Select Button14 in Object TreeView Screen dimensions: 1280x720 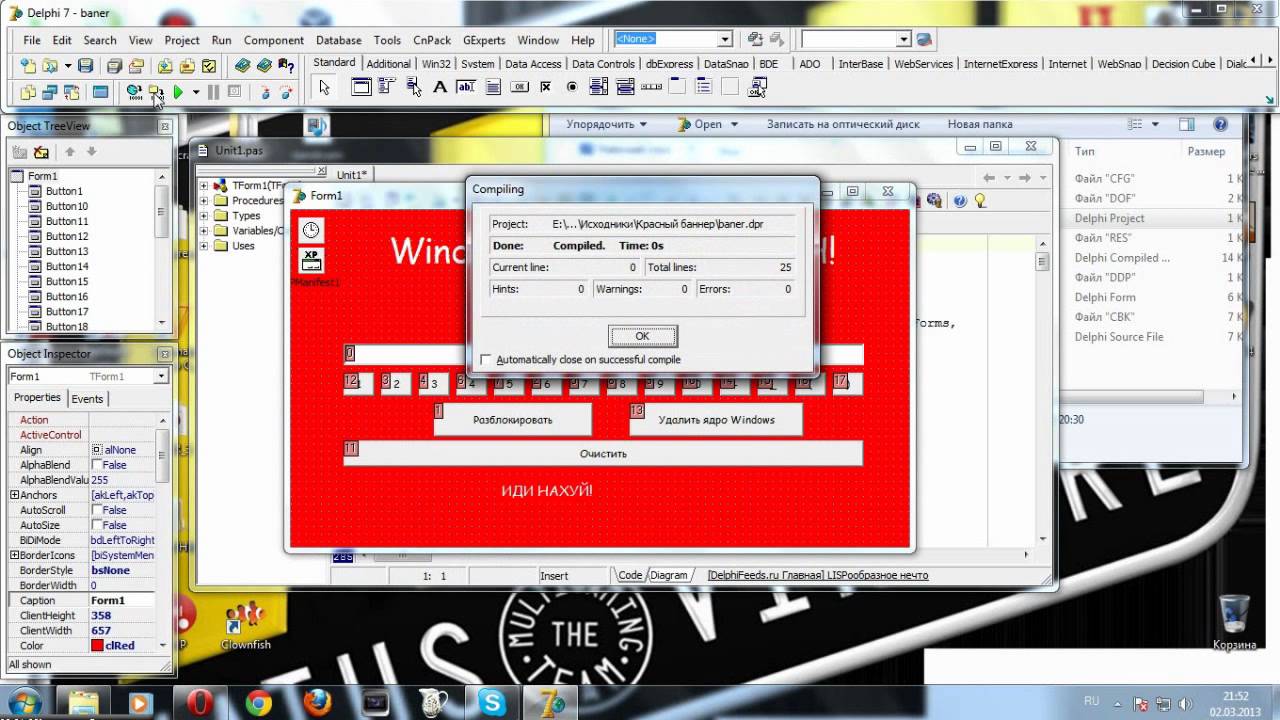pyautogui.click(x=67, y=266)
